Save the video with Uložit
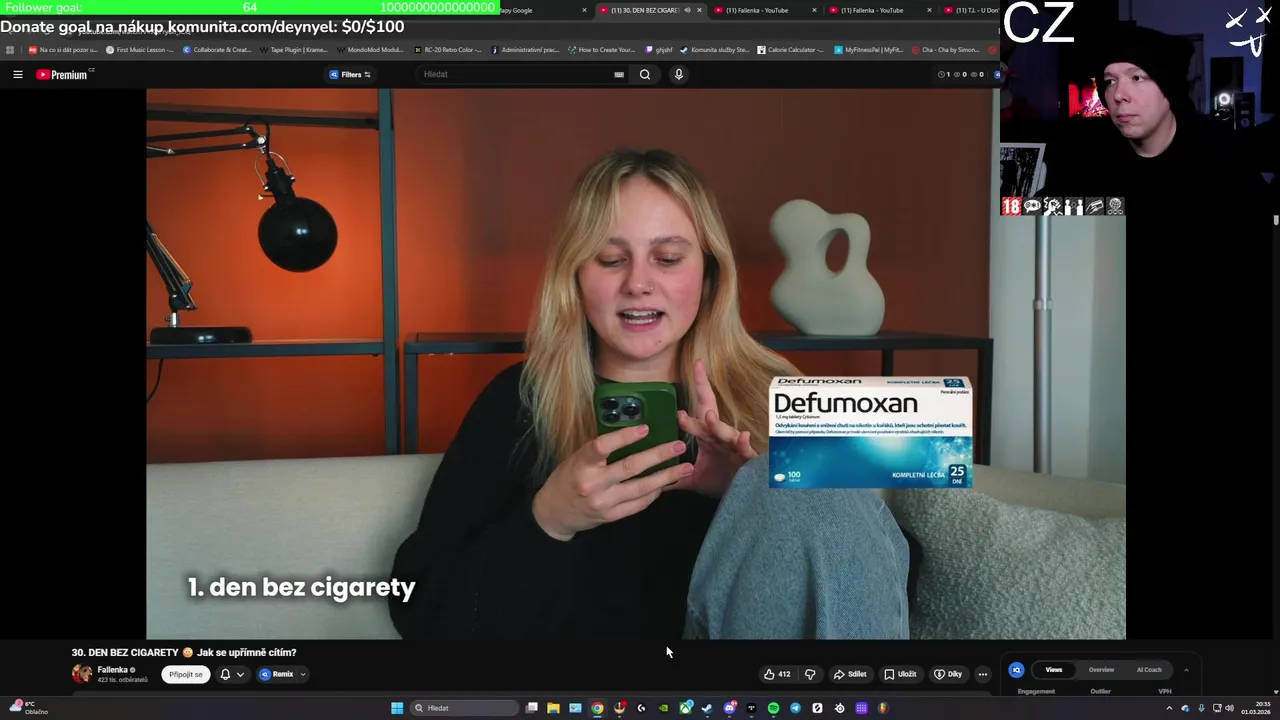Viewport: 1280px width, 720px height. click(900, 674)
